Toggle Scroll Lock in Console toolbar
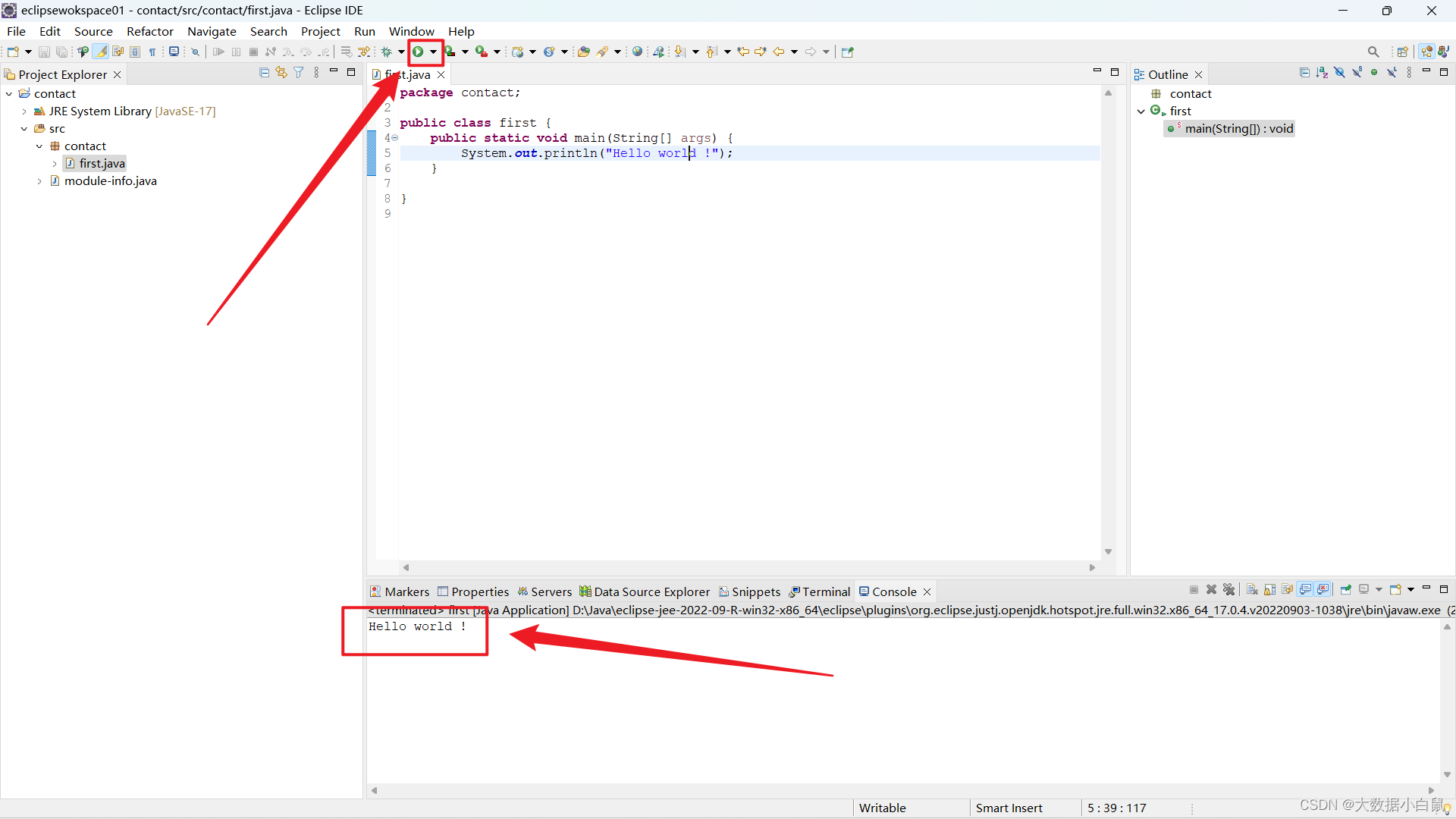The image size is (1456, 819). [1270, 590]
